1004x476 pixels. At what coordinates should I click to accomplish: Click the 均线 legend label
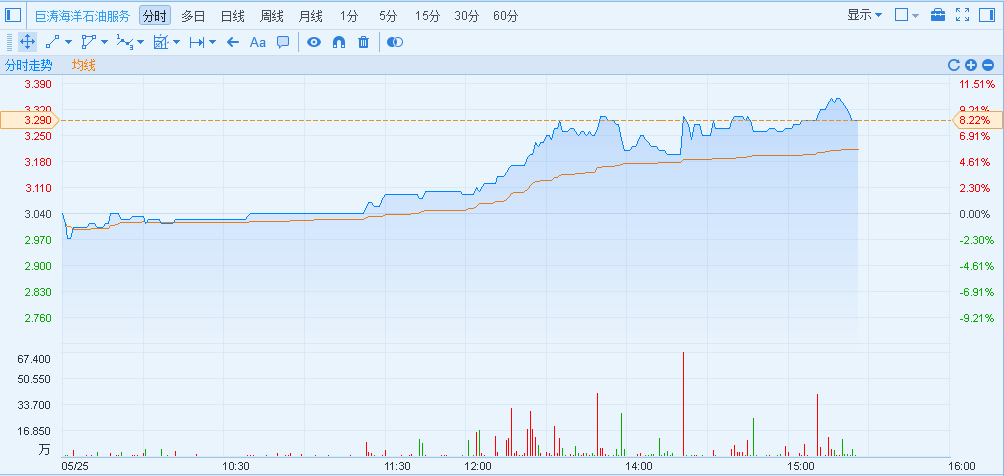tap(83, 65)
